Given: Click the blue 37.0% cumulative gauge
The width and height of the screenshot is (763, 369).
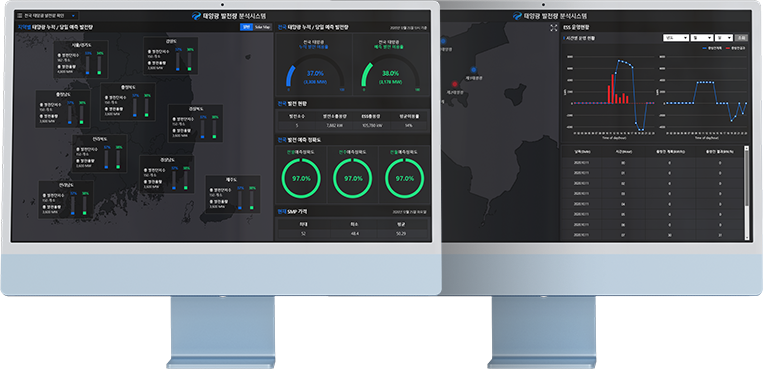Looking at the screenshot, I should (x=315, y=72).
